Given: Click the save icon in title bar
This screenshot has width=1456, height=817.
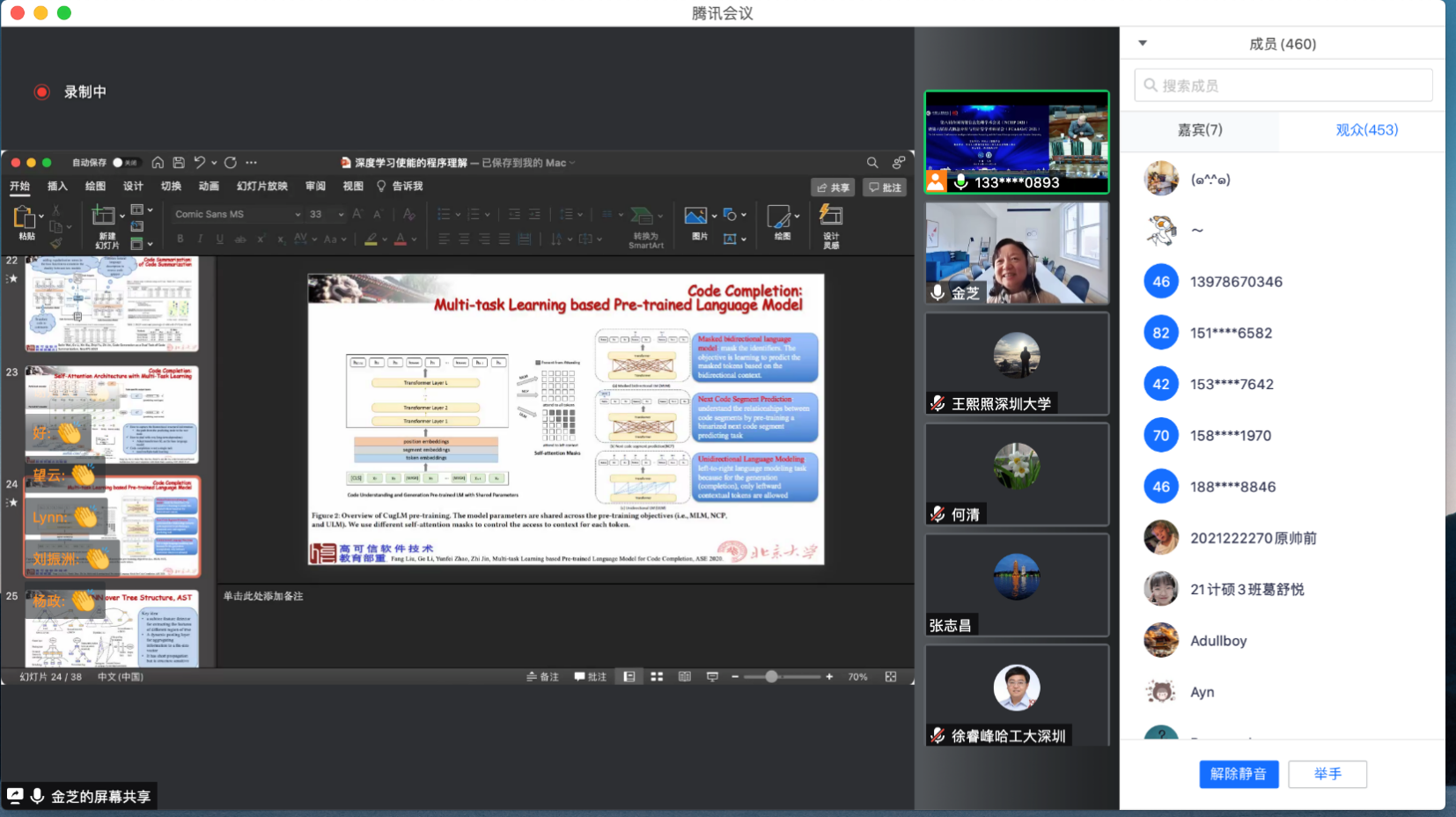Looking at the screenshot, I should (x=179, y=163).
